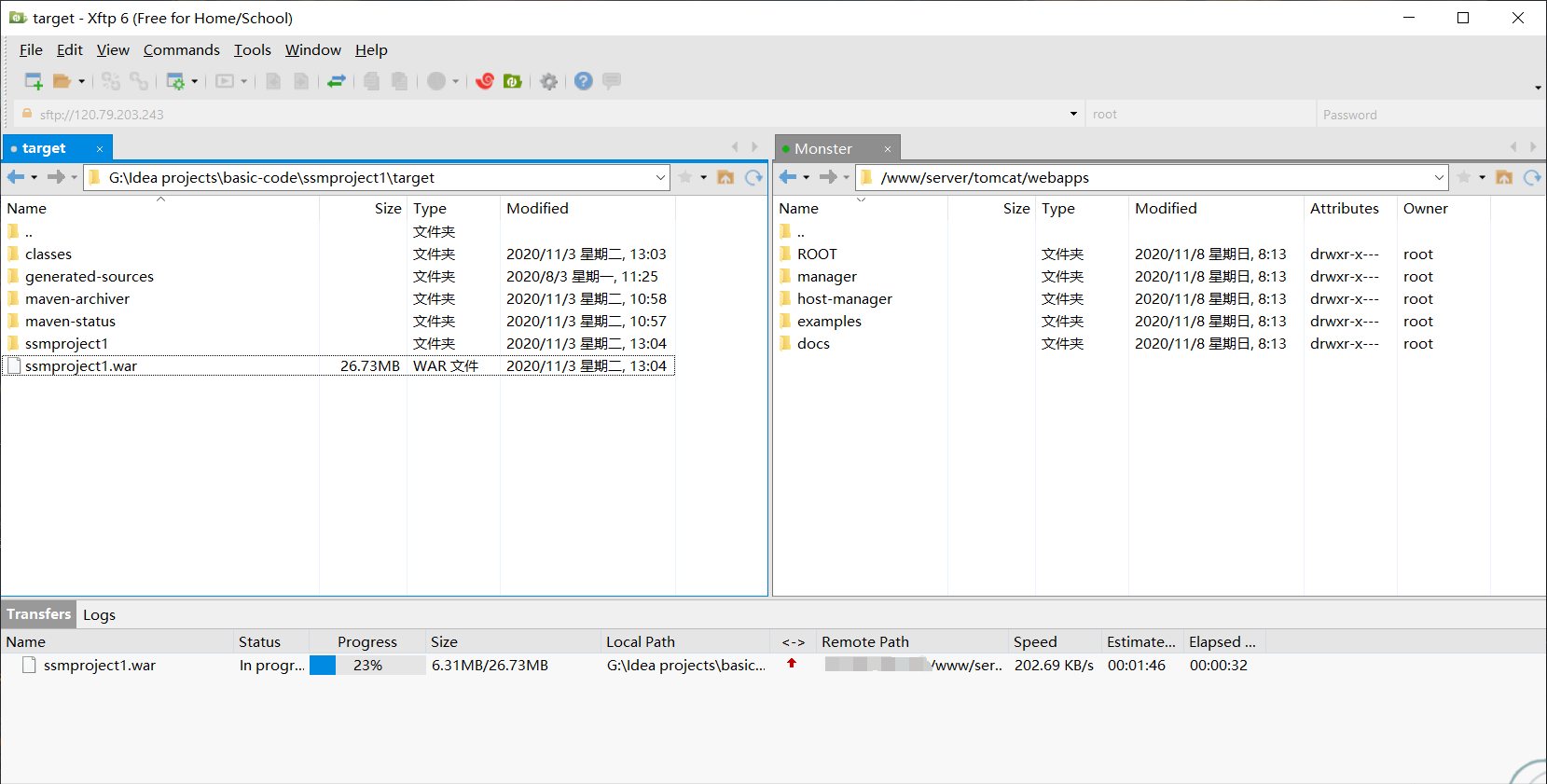The height and width of the screenshot is (784, 1547).
Task: Open the Edit menu
Action: [x=70, y=50]
